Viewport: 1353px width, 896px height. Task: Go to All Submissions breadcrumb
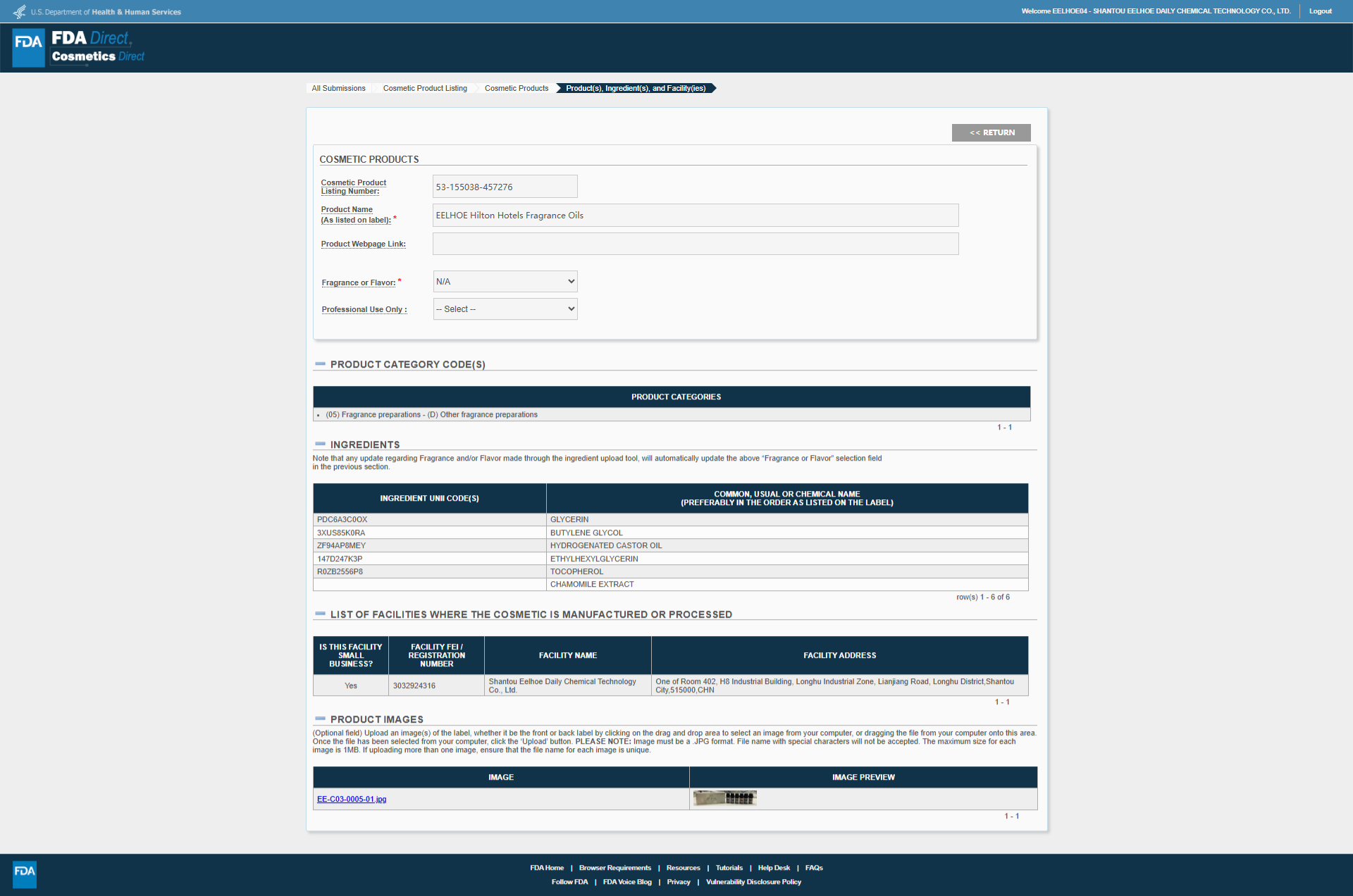click(338, 88)
